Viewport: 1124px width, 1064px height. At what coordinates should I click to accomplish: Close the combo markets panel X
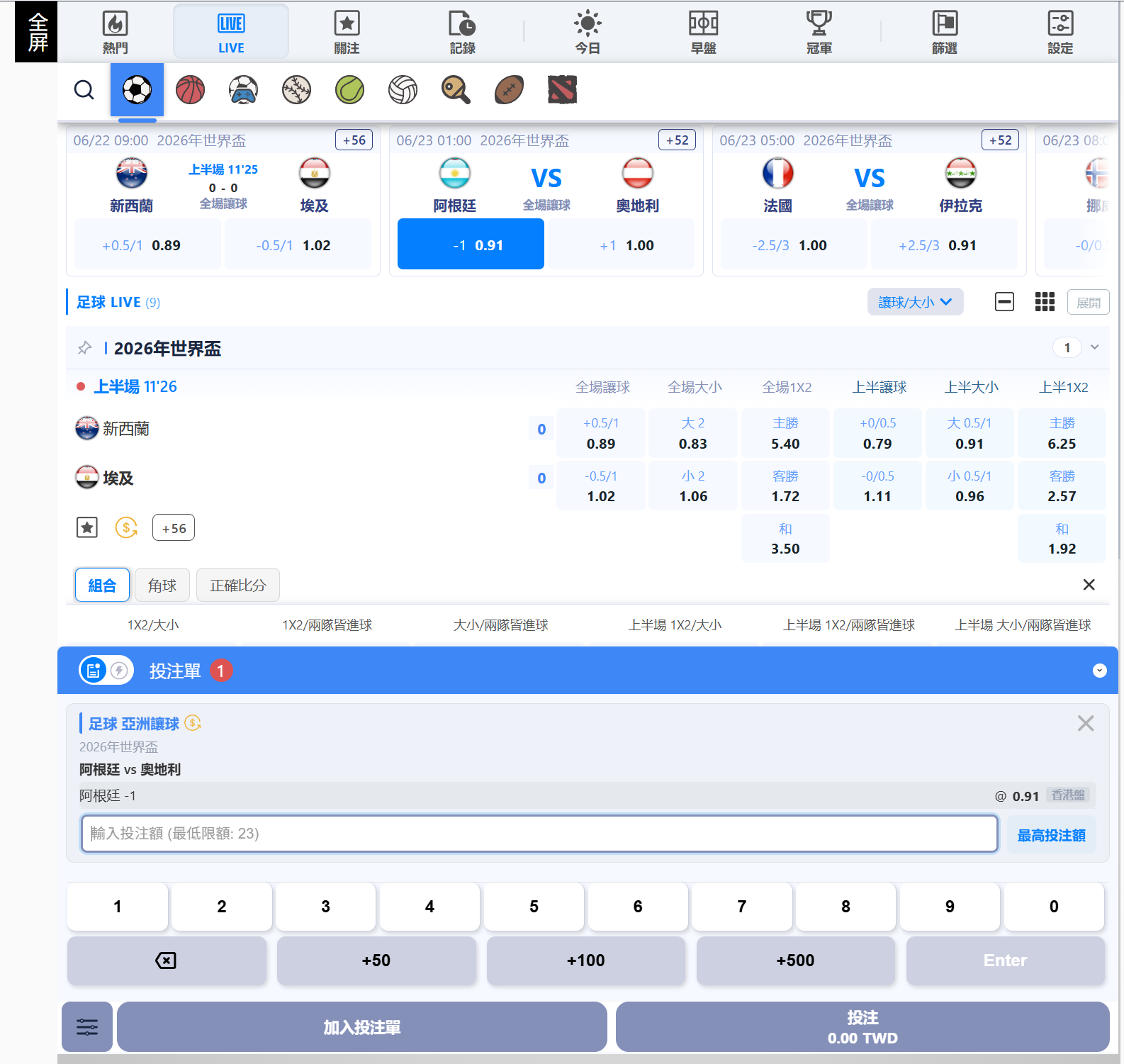point(1089,584)
